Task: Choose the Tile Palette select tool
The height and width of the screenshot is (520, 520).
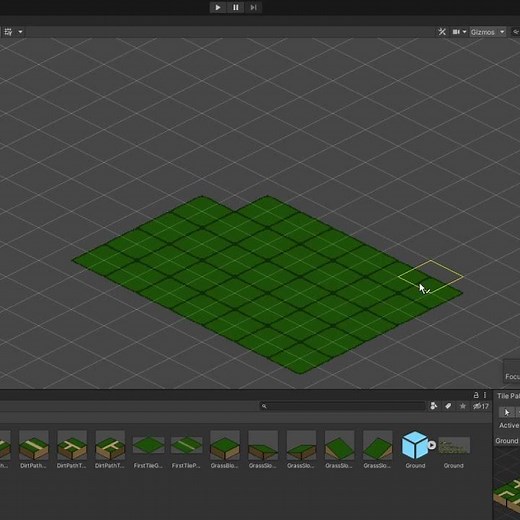Action: click(506, 412)
